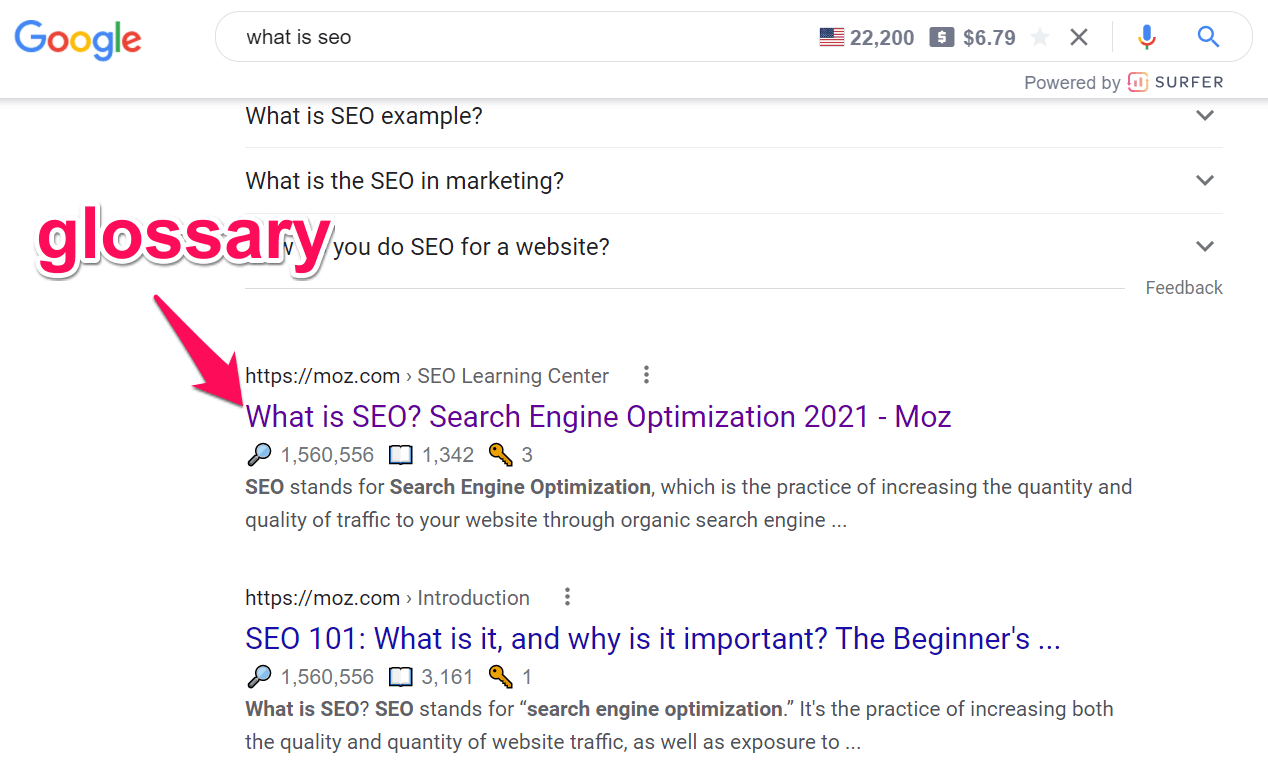The width and height of the screenshot is (1268, 783).
Task: Expand "What is the SEO in marketing?" question
Action: click(734, 181)
